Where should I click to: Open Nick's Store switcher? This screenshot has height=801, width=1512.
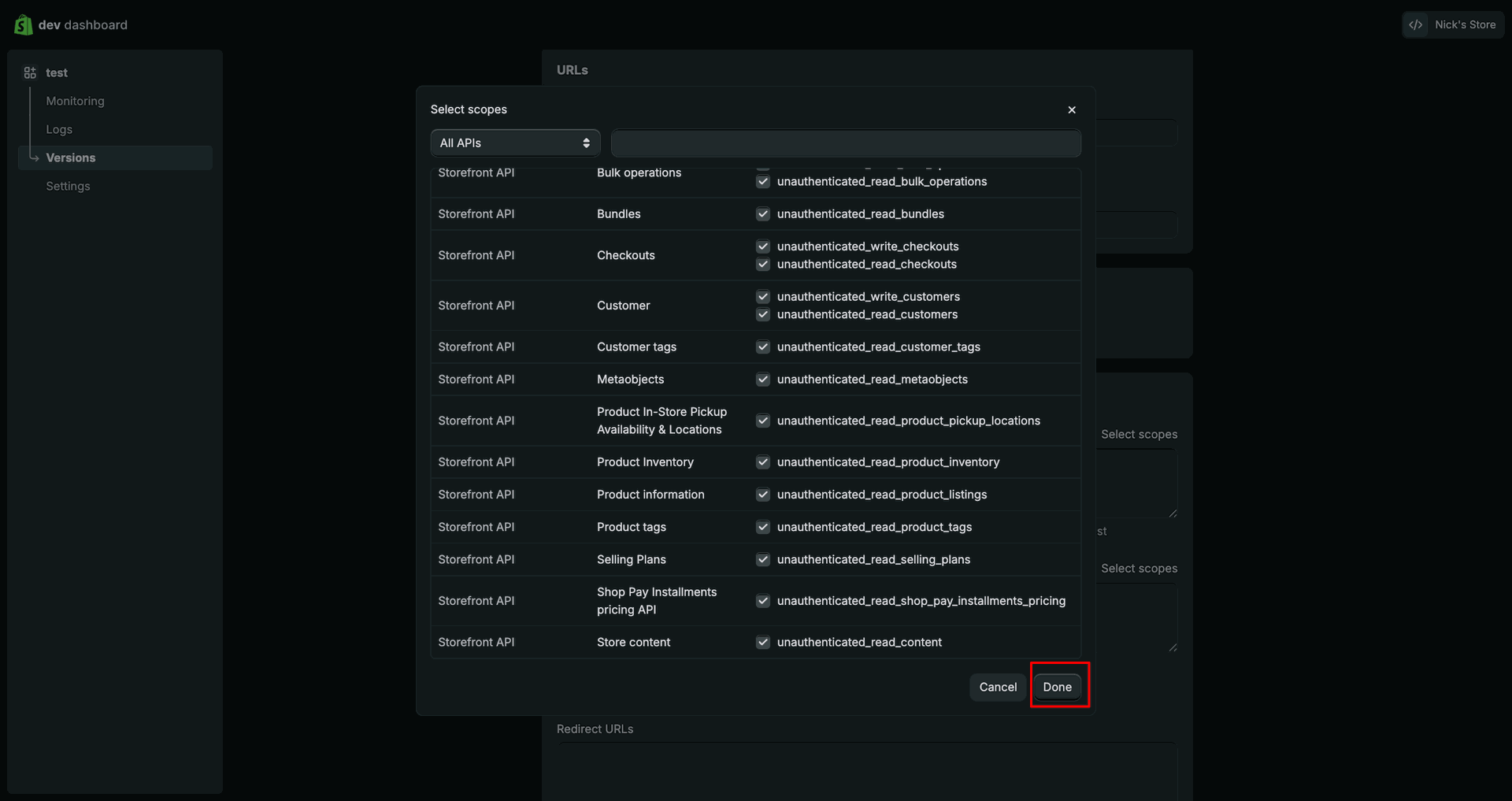(1453, 25)
